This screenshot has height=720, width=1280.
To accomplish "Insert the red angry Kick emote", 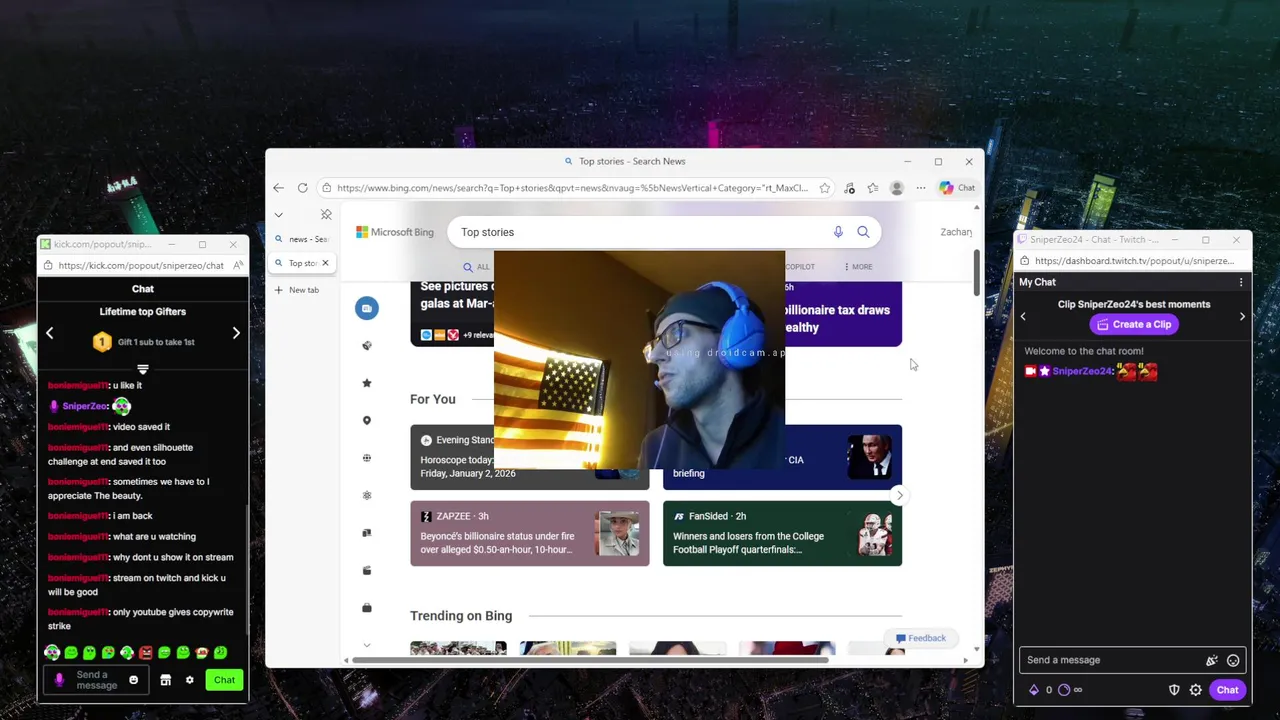I will 146,653.
